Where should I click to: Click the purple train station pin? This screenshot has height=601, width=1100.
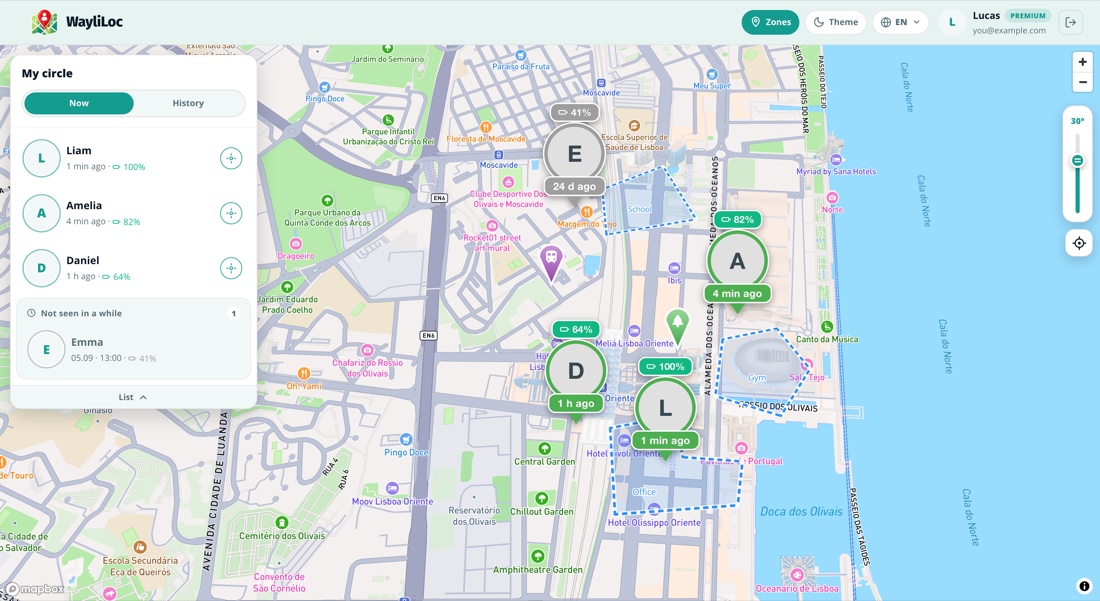click(x=551, y=262)
